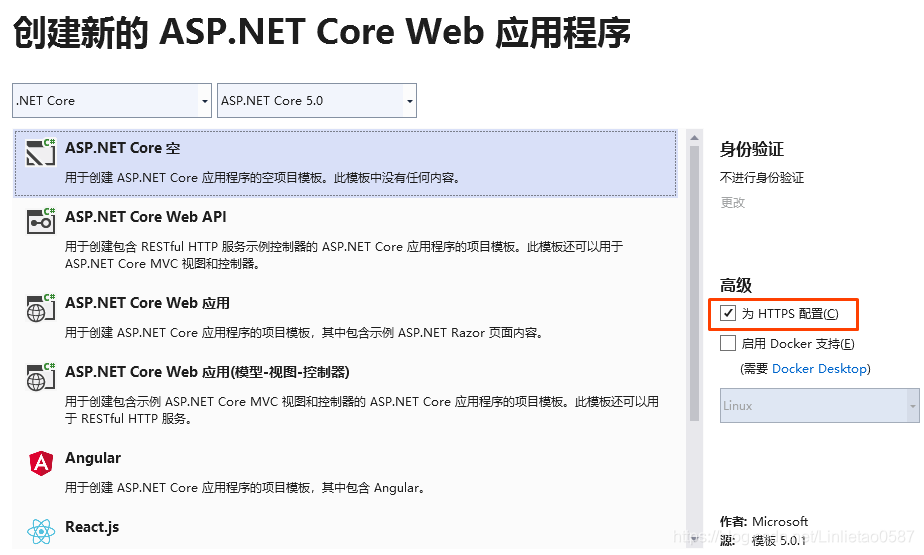Click the 高级 section heading
This screenshot has width=924, height=555.
click(x=735, y=286)
